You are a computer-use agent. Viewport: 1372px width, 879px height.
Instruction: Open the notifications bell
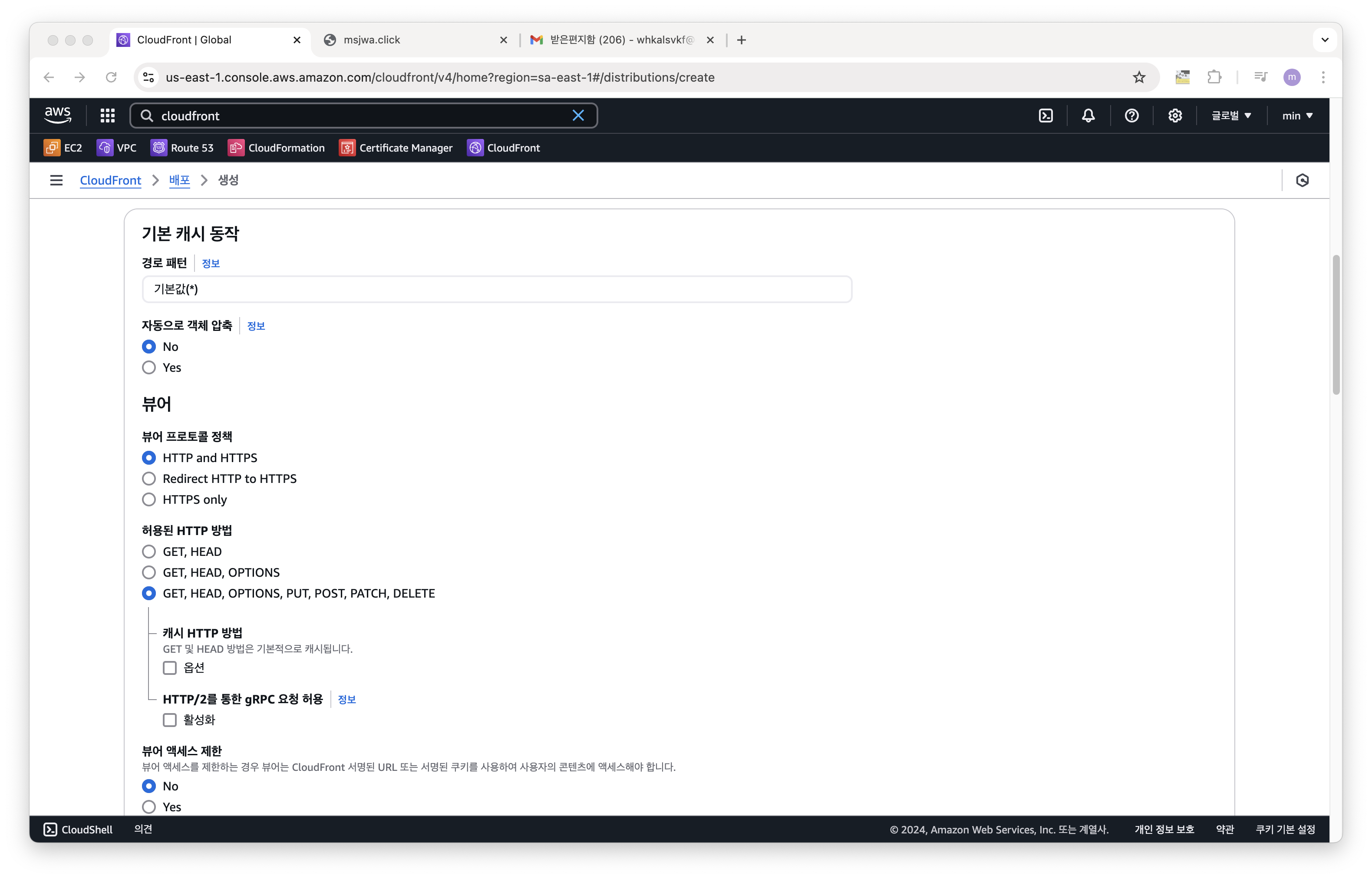1088,116
